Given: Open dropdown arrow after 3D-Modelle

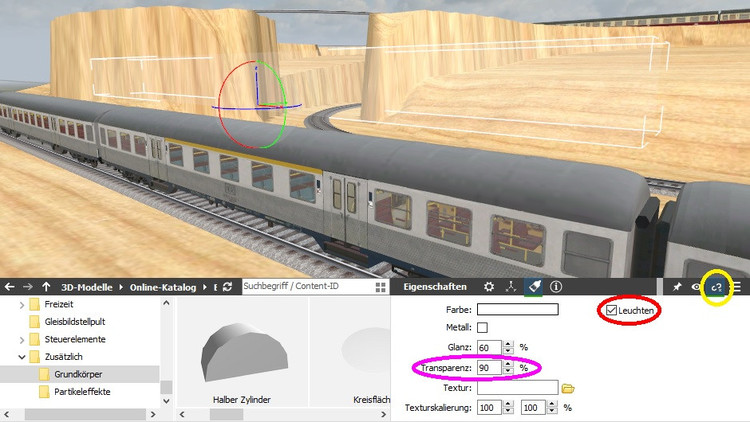Looking at the screenshot, I should click(121, 287).
